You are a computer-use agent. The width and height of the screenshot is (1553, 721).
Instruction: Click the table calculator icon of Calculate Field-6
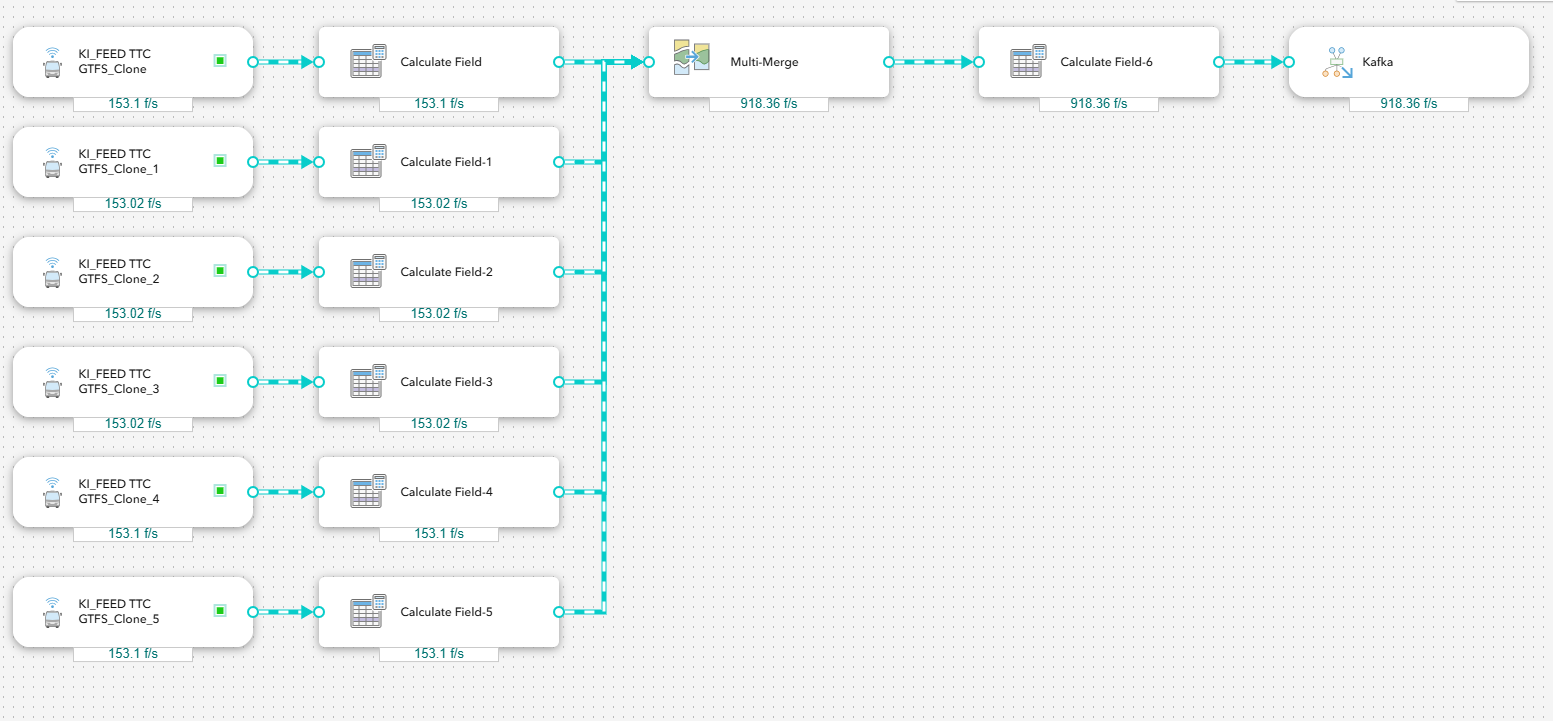click(x=1028, y=61)
